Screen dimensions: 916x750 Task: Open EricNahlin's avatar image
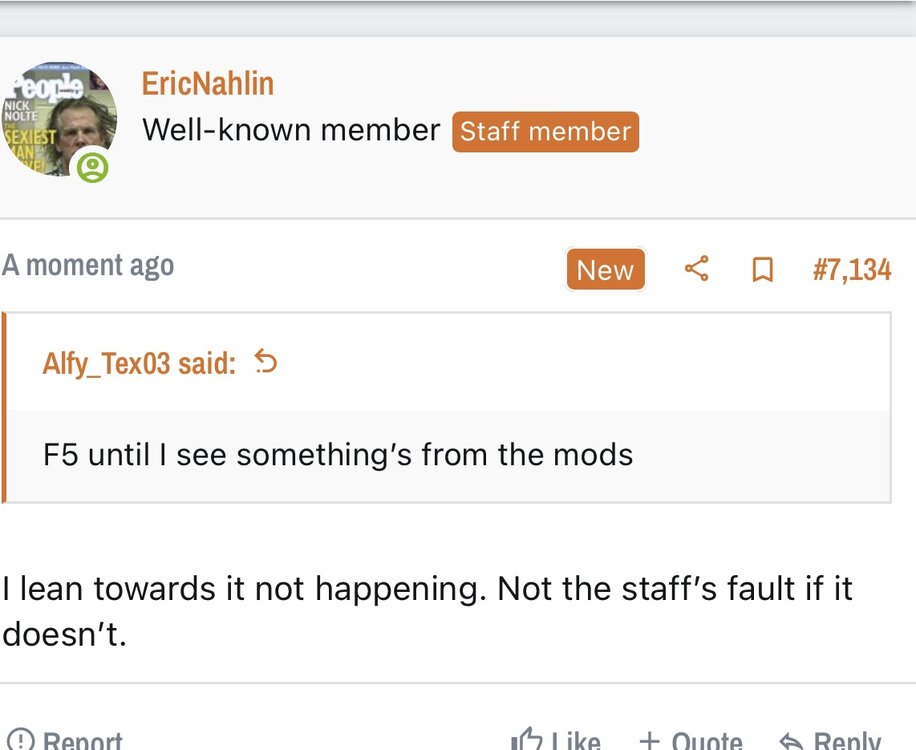60,120
